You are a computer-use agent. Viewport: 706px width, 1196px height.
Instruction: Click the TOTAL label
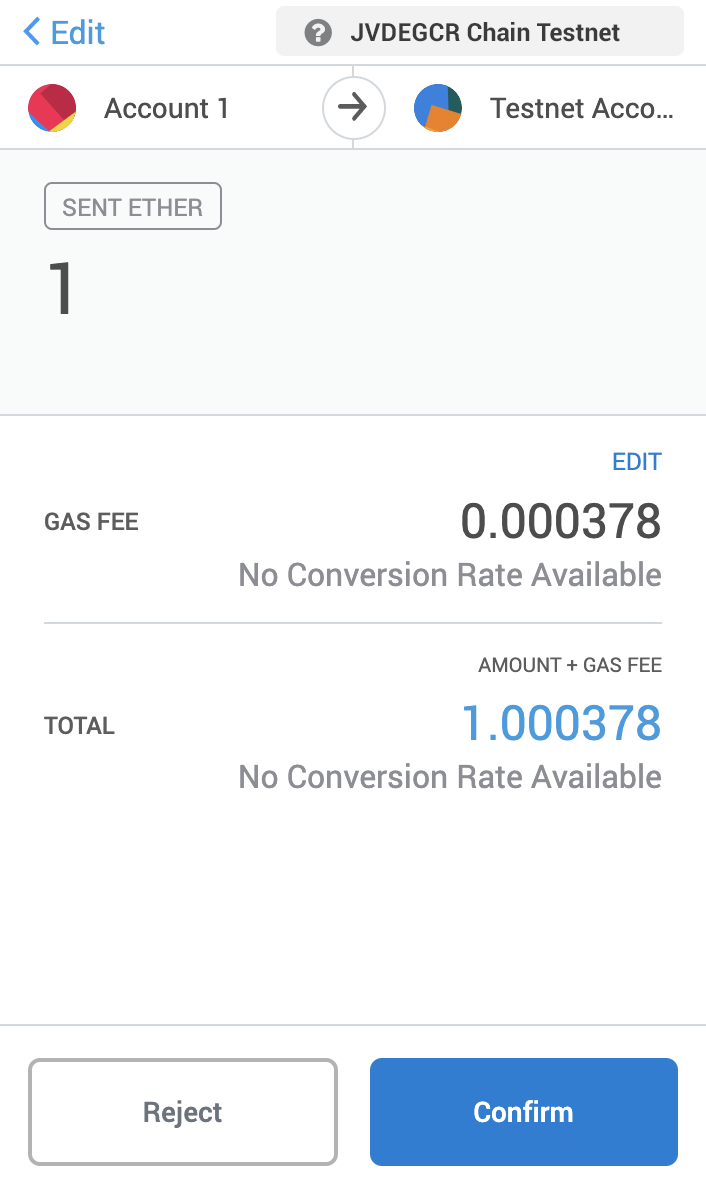[x=79, y=726]
